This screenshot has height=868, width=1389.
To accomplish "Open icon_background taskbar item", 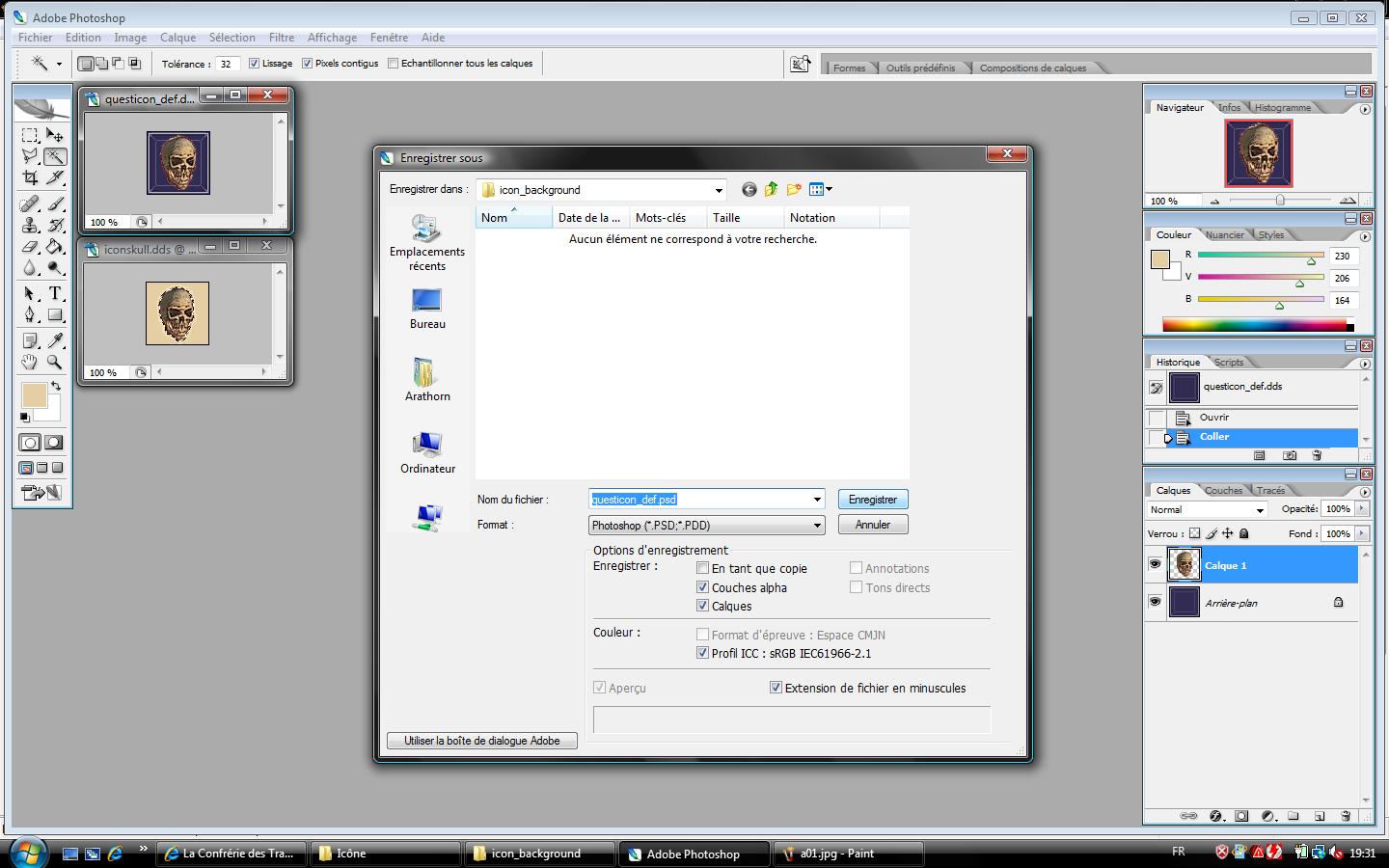I will click(540, 854).
